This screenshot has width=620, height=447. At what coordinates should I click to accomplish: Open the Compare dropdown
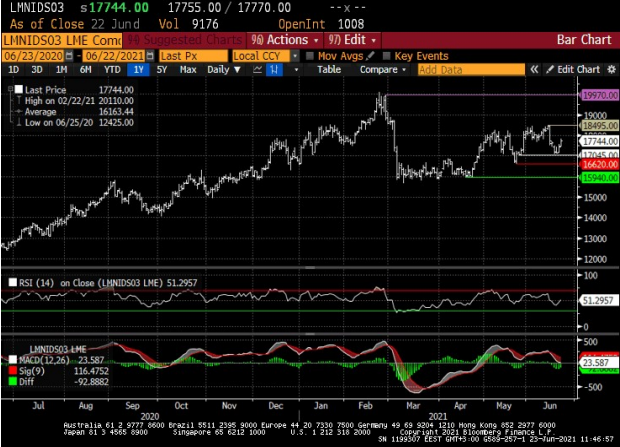tap(383, 70)
